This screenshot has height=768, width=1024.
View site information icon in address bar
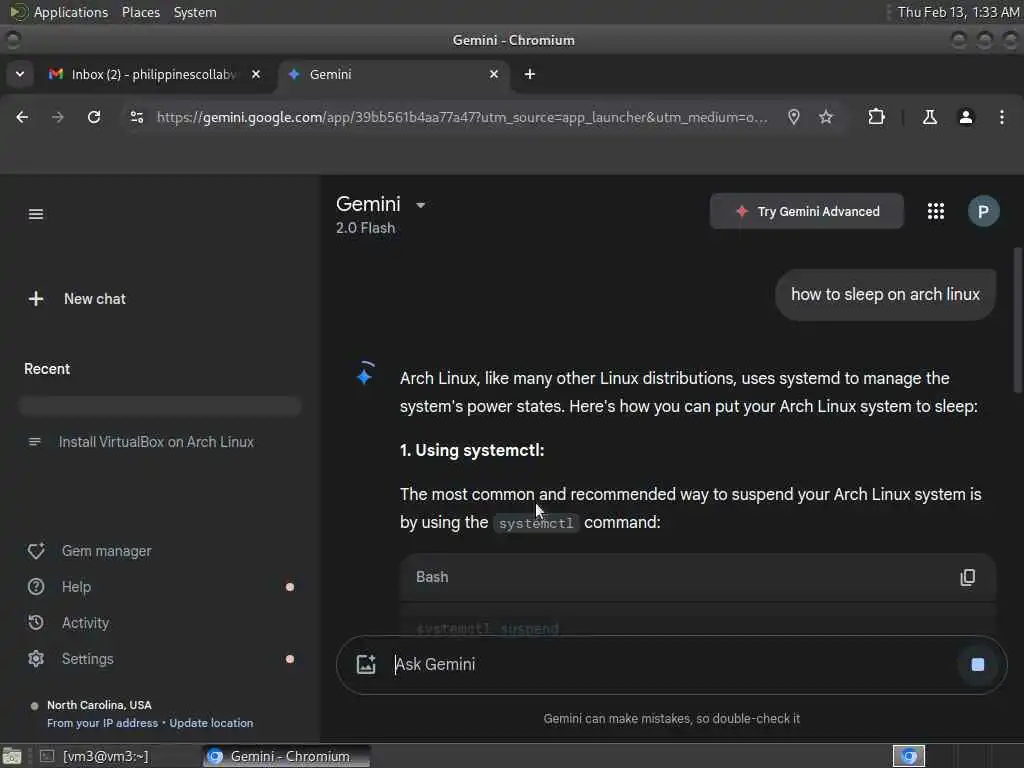136,117
